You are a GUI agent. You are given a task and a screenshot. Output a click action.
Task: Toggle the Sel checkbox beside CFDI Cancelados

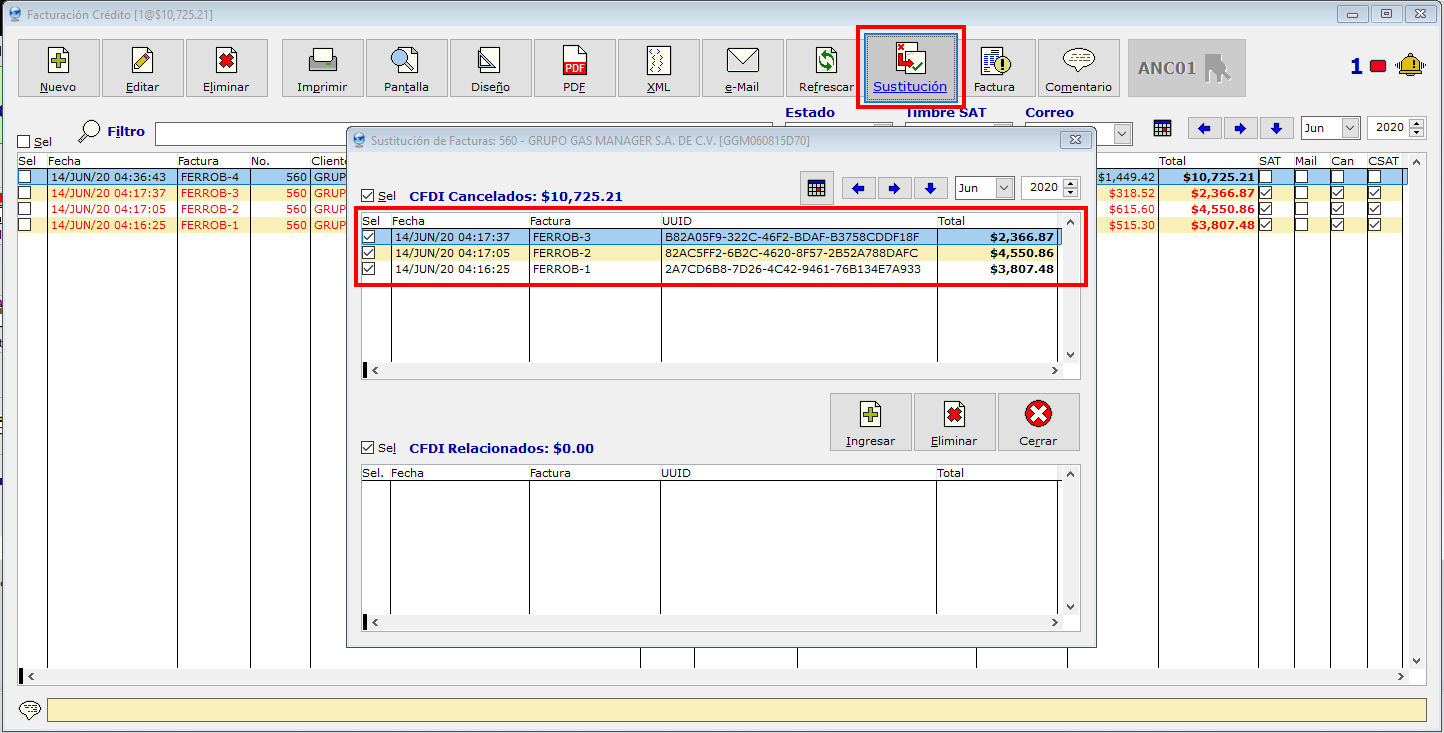pos(368,196)
